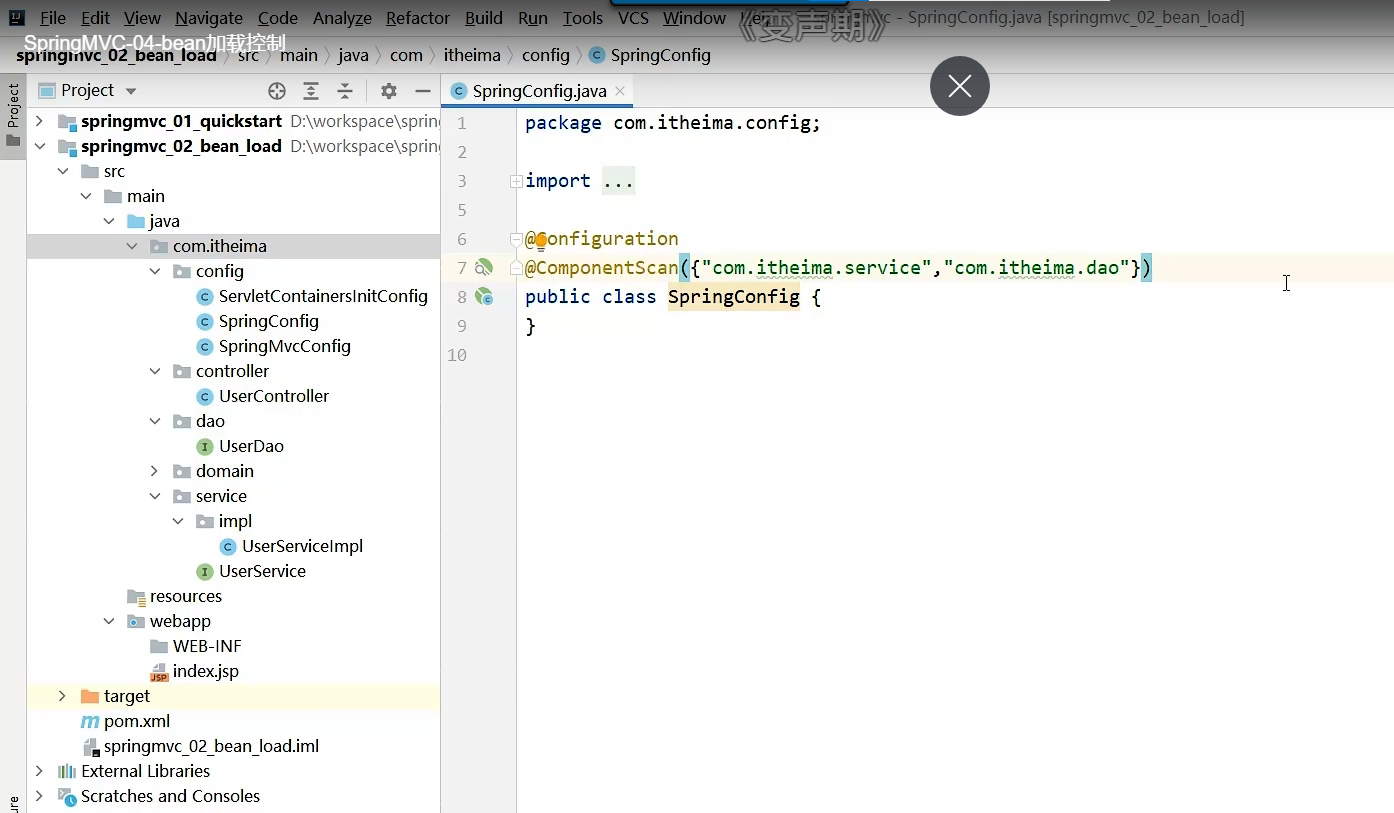Screen dimensions: 1394x813
Task: Select UserDao interface
Action: (251, 446)
